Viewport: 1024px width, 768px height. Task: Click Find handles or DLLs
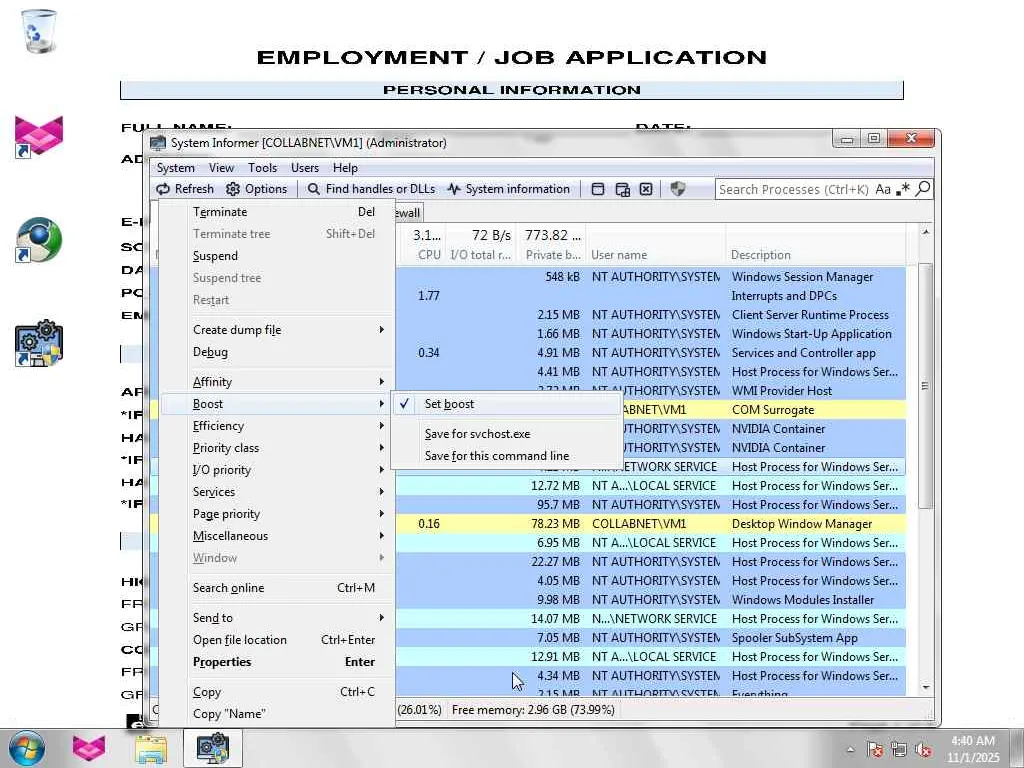pyautogui.click(x=371, y=189)
